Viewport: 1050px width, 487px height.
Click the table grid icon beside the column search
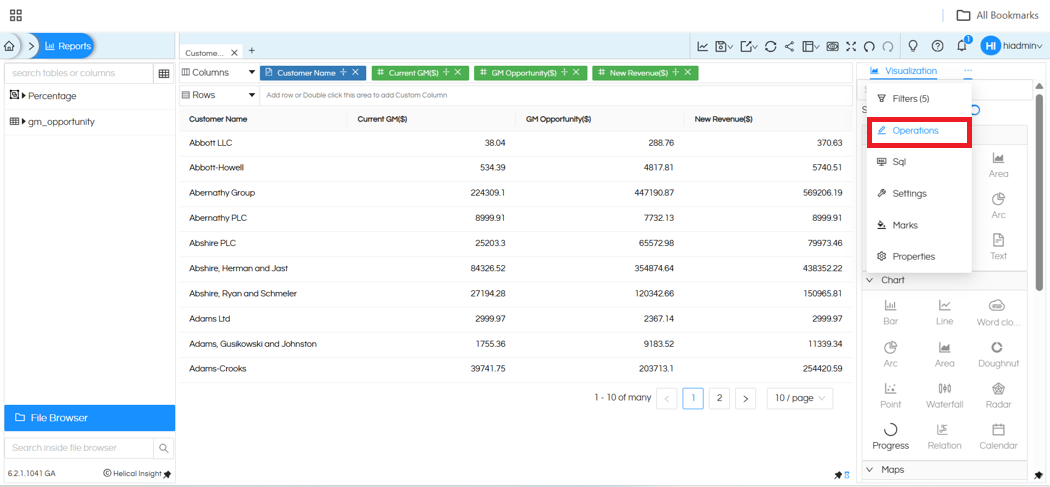click(x=163, y=74)
